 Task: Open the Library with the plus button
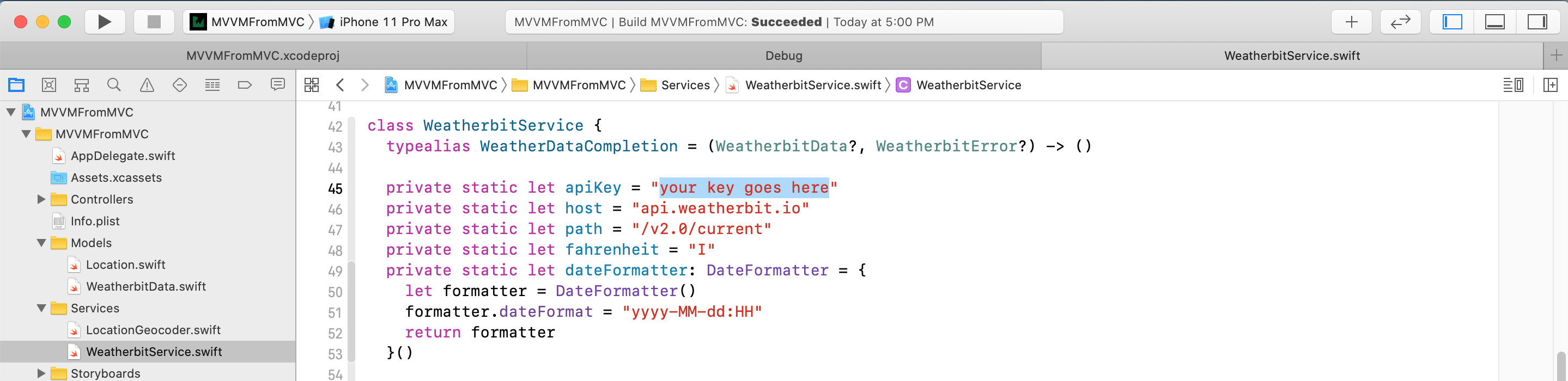click(x=1351, y=22)
